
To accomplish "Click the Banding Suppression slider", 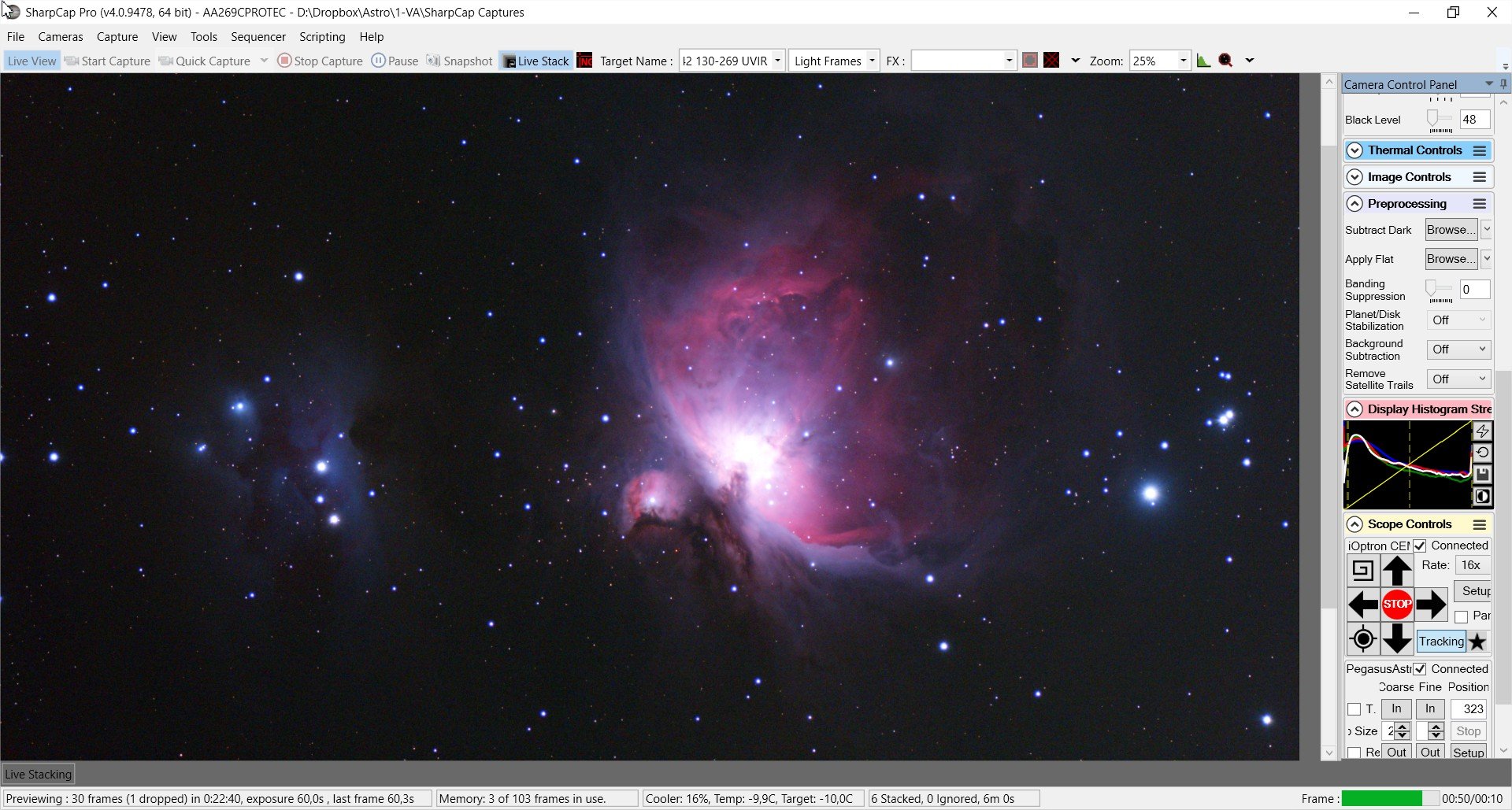I will pos(1440,290).
